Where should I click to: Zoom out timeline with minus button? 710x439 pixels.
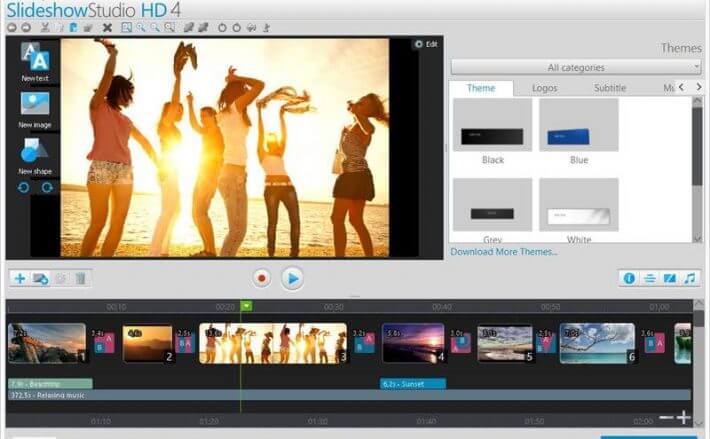[667, 417]
